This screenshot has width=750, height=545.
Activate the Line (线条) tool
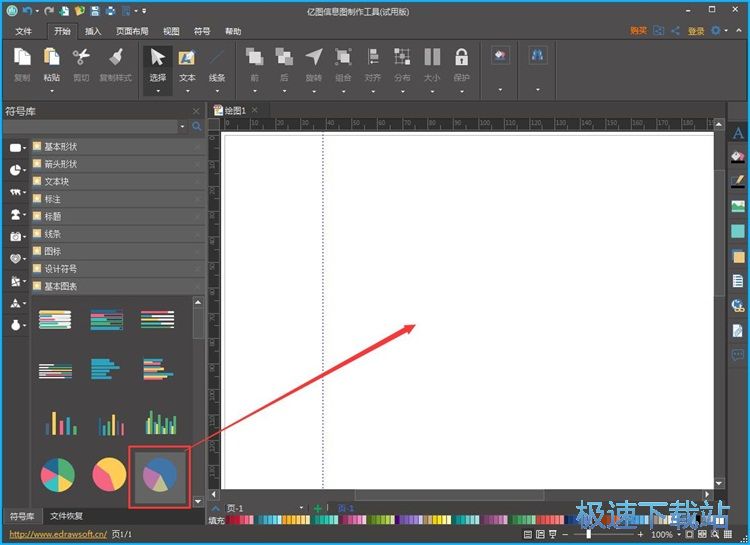pos(217,57)
